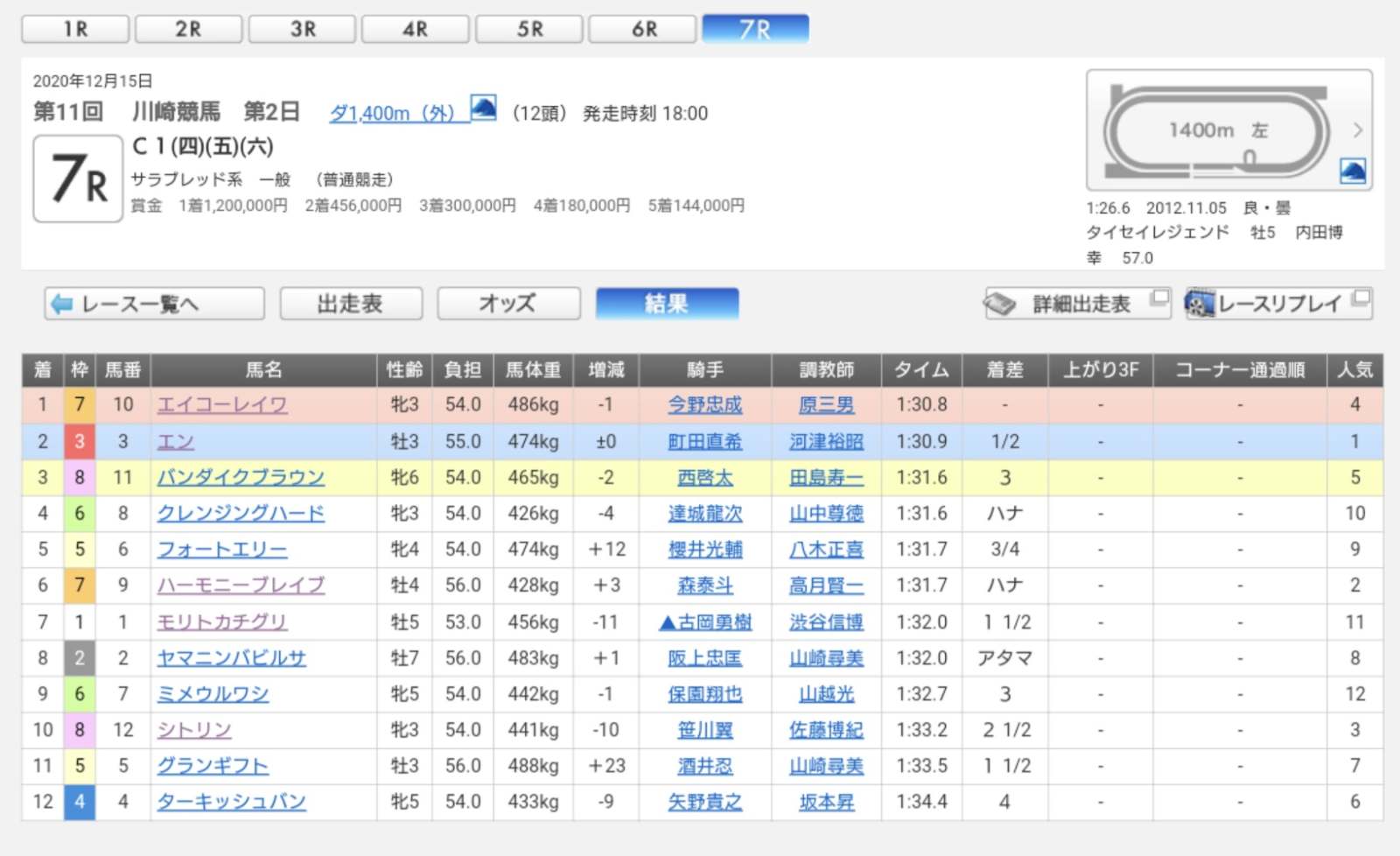
Task: Click the course photo icon beside ダ1,400m
Action: pyautogui.click(x=483, y=109)
